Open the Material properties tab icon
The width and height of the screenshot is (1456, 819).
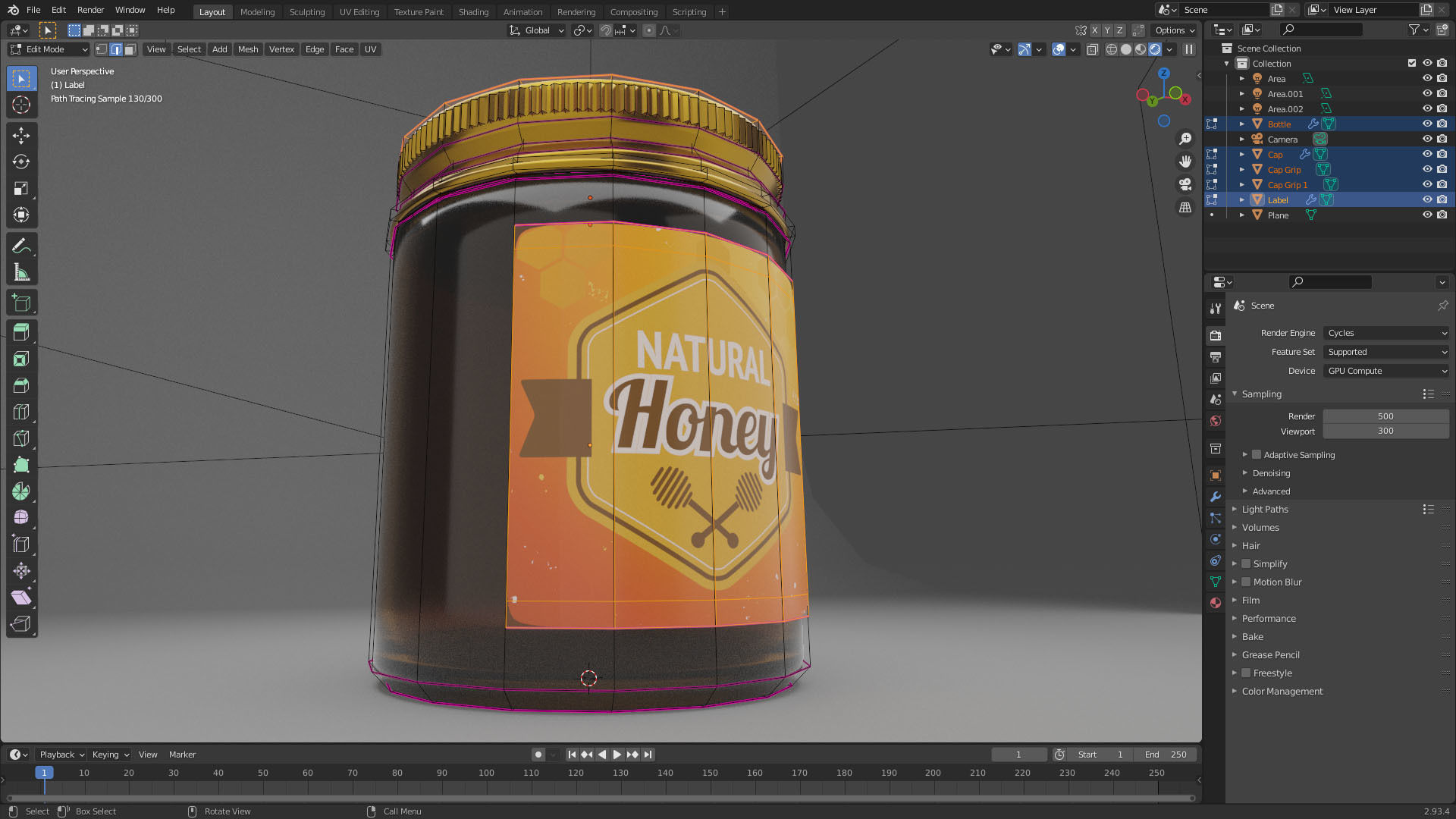1216,603
